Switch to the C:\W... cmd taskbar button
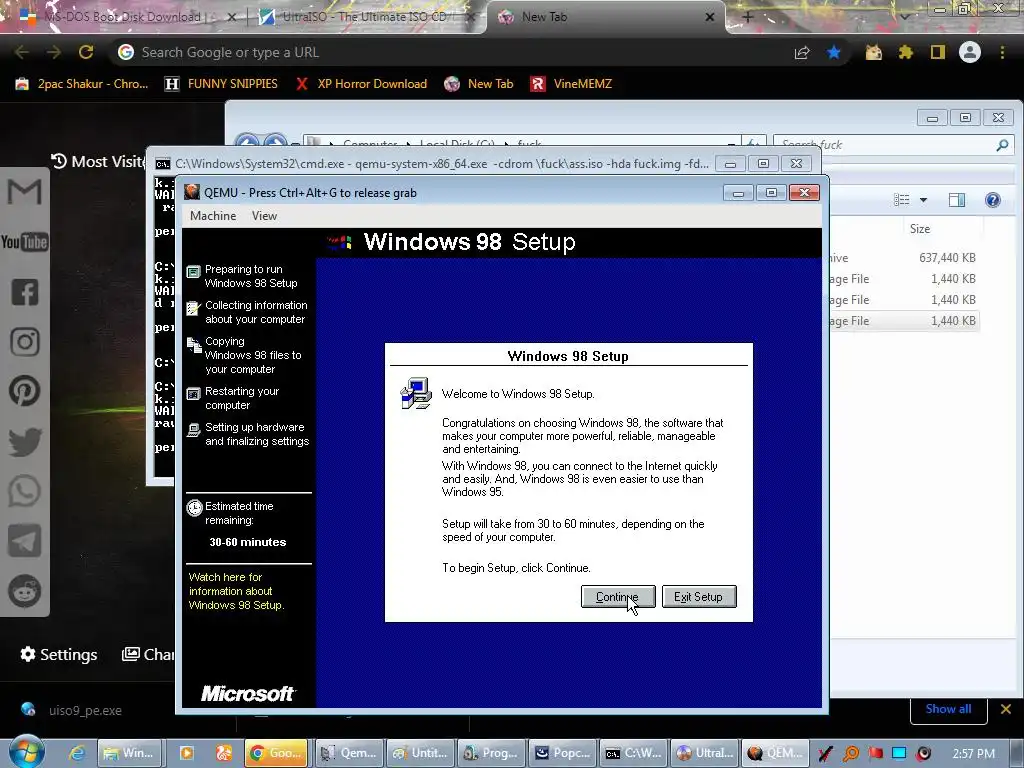The height and width of the screenshot is (768, 1024). (x=633, y=753)
